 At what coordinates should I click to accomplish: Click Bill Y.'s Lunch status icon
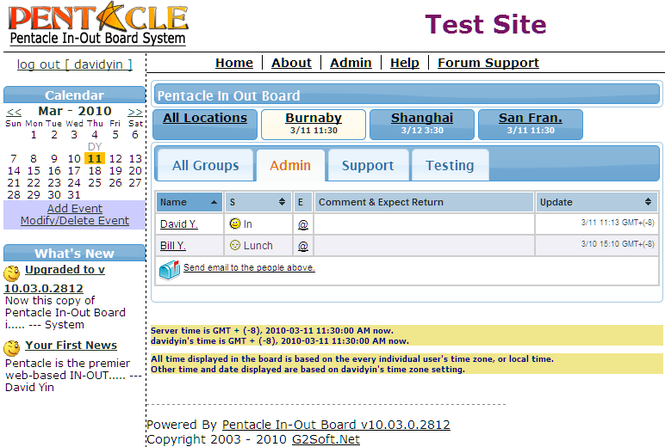click(x=235, y=245)
